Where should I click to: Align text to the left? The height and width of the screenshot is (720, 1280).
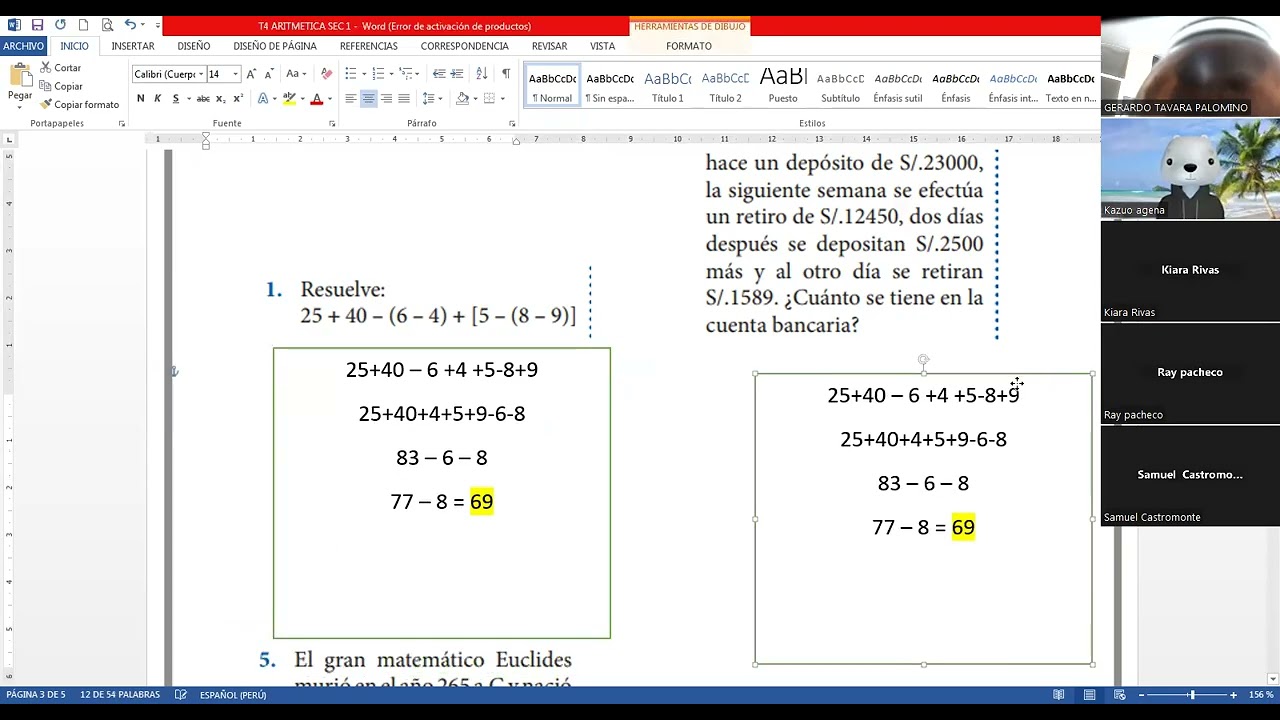[351, 98]
